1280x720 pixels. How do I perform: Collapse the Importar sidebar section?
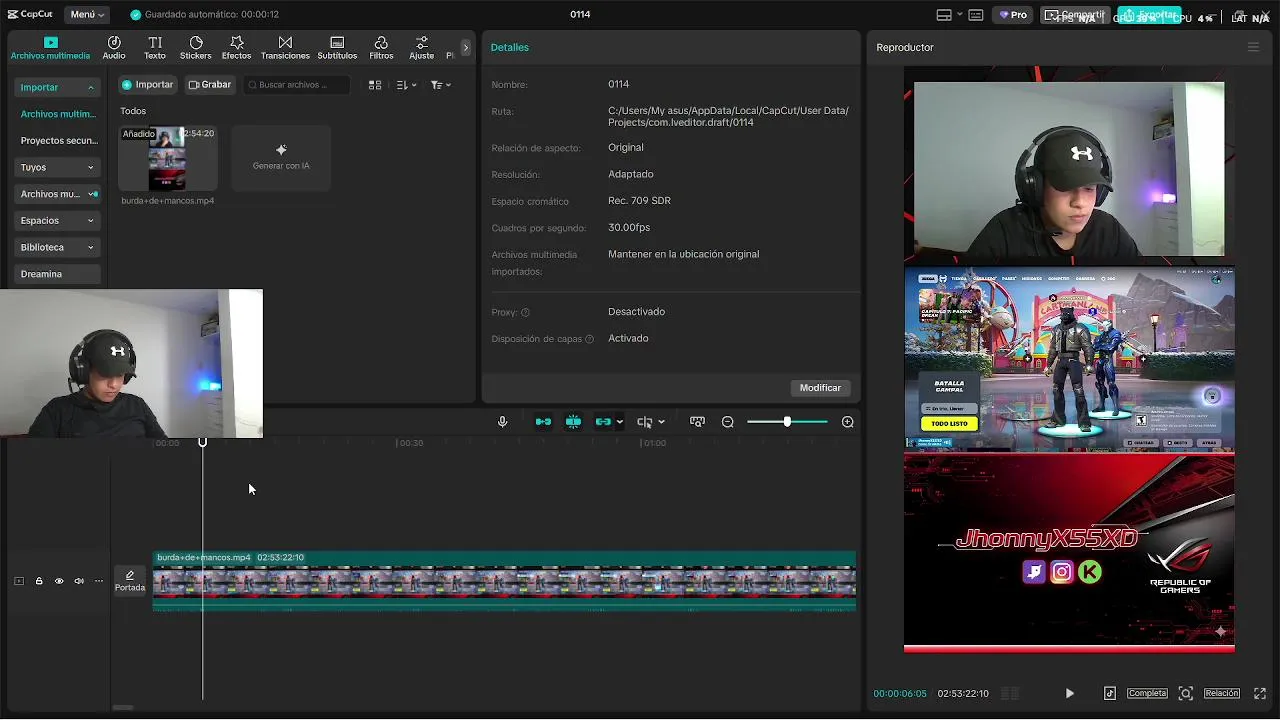tap(57, 87)
